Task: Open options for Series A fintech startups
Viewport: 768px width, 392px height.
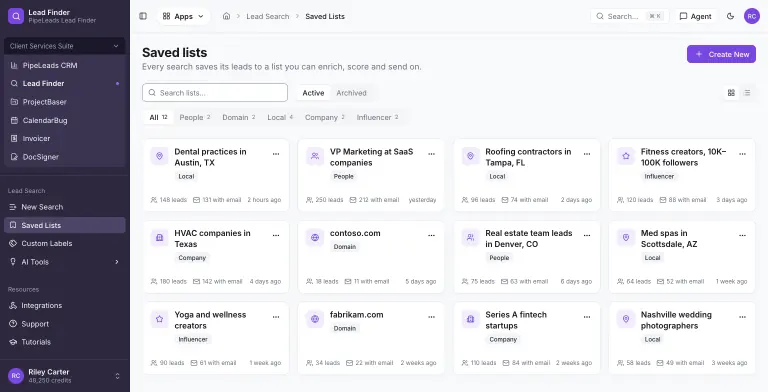Action: click(x=587, y=317)
